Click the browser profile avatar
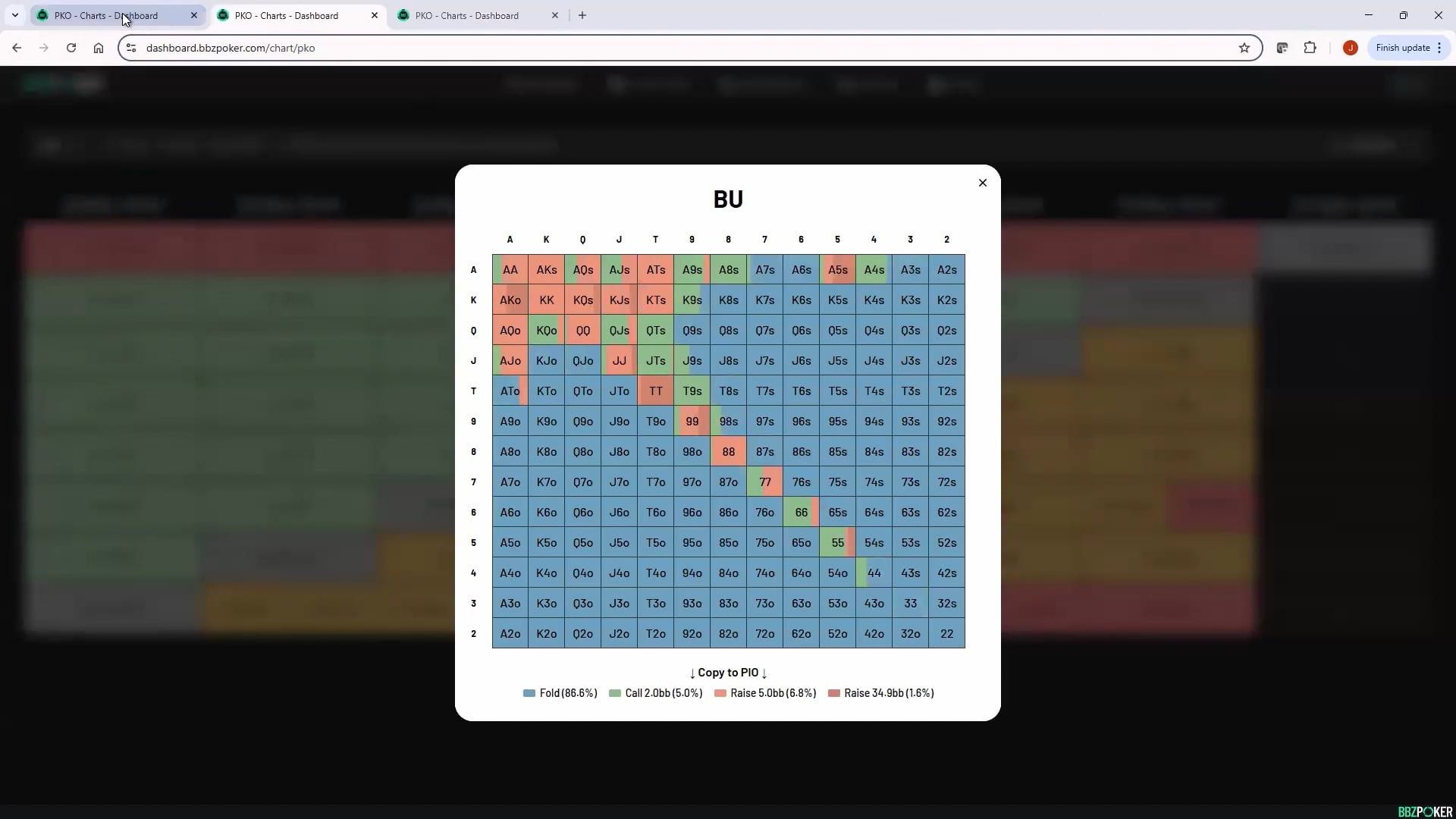Screen dimensions: 1456x819 click(1351, 47)
